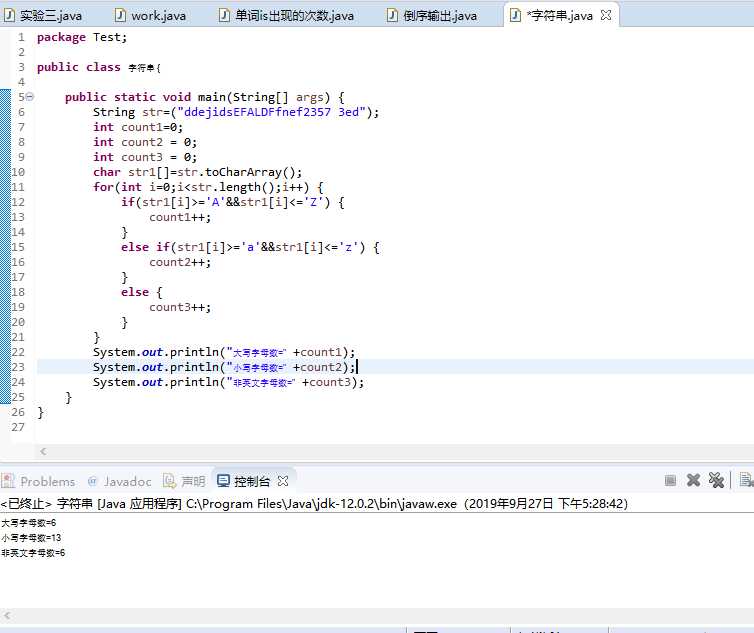The height and width of the screenshot is (633, 754).
Task: Click the Java file icon on 实验三.java tab
Action: coord(9,15)
